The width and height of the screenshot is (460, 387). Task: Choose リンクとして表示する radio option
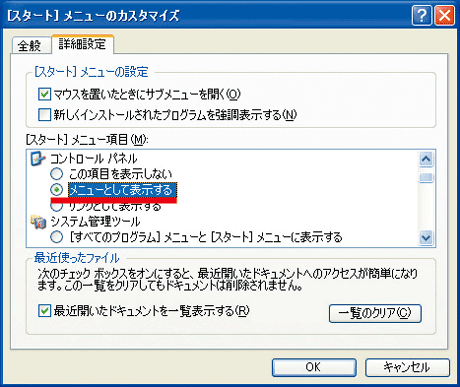pyautogui.click(x=57, y=207)
